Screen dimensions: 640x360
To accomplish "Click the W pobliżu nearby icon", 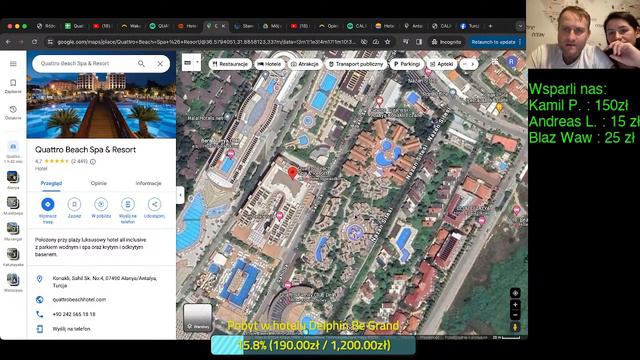I will (101, 204).
